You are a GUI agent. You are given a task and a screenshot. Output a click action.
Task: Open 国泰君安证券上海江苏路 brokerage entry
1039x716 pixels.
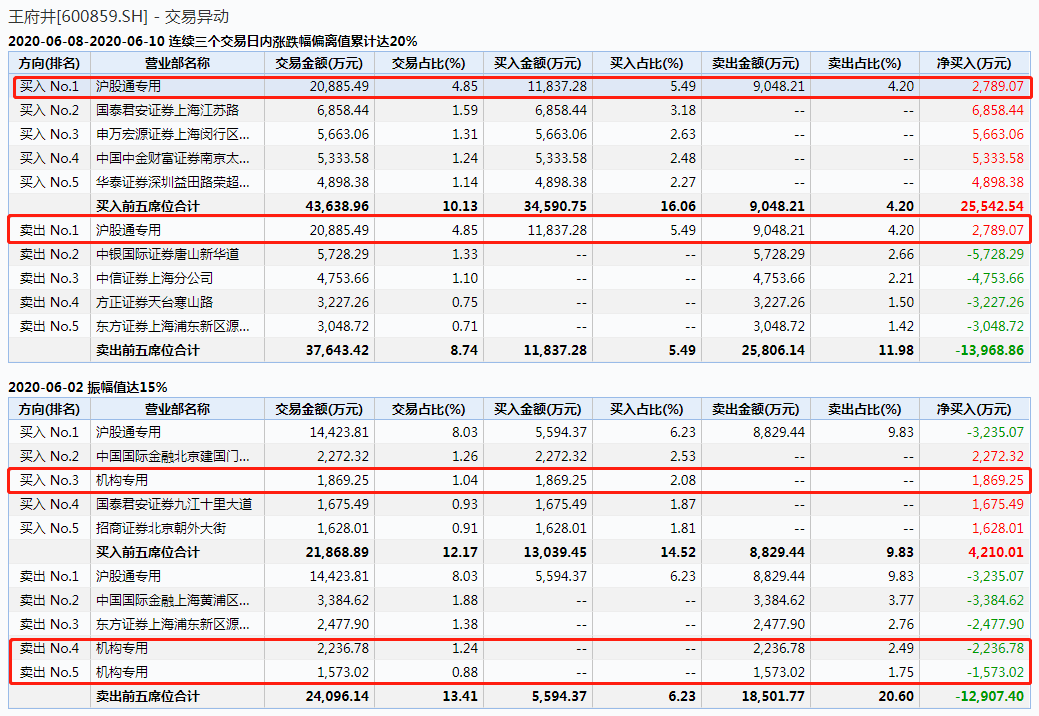click(166, 110)
